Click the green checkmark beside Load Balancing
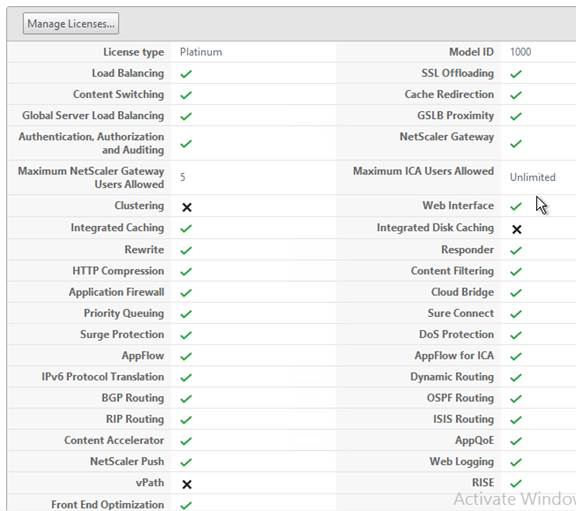The height and width of the screenshot is (511, 576). [x=186, y=74]
